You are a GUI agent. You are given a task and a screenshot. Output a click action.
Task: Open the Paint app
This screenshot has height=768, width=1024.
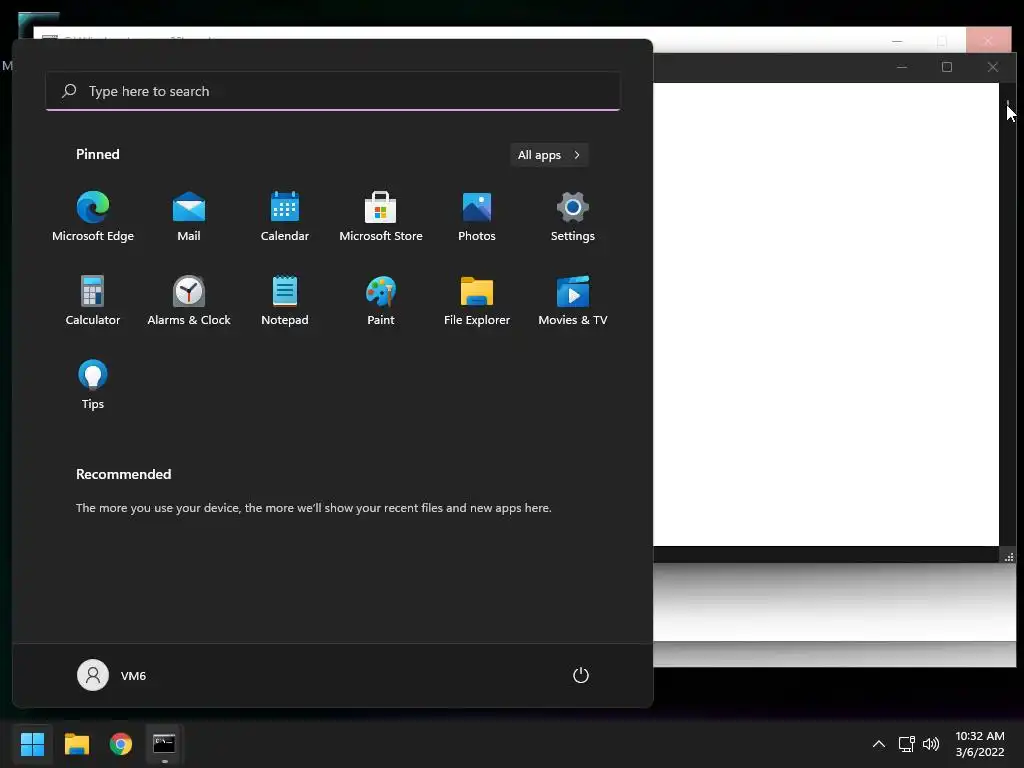[x=381, y=300]
